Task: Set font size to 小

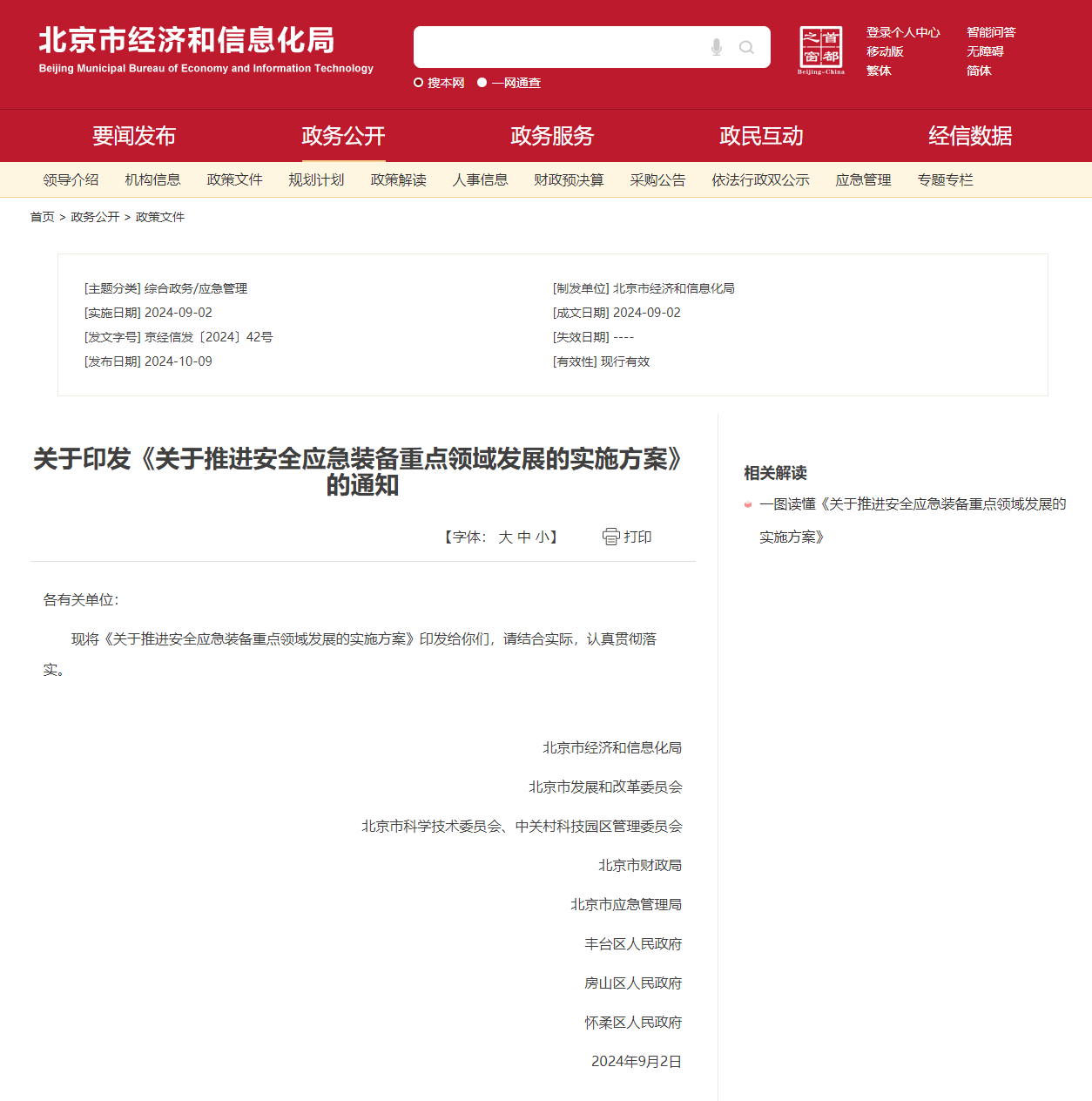Action: click(x=542, y=537)
